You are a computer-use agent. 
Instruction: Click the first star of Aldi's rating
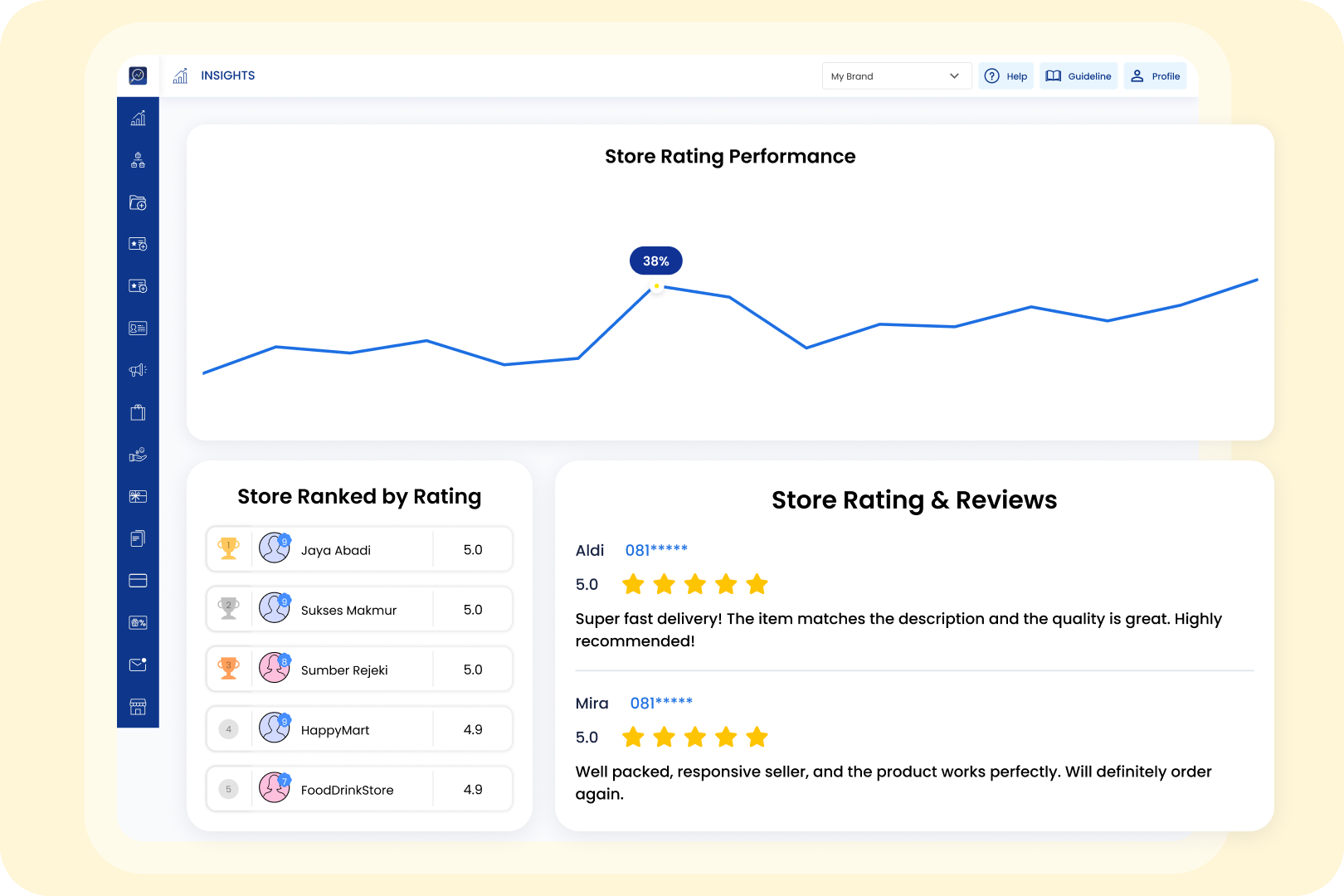coord(633,584)
